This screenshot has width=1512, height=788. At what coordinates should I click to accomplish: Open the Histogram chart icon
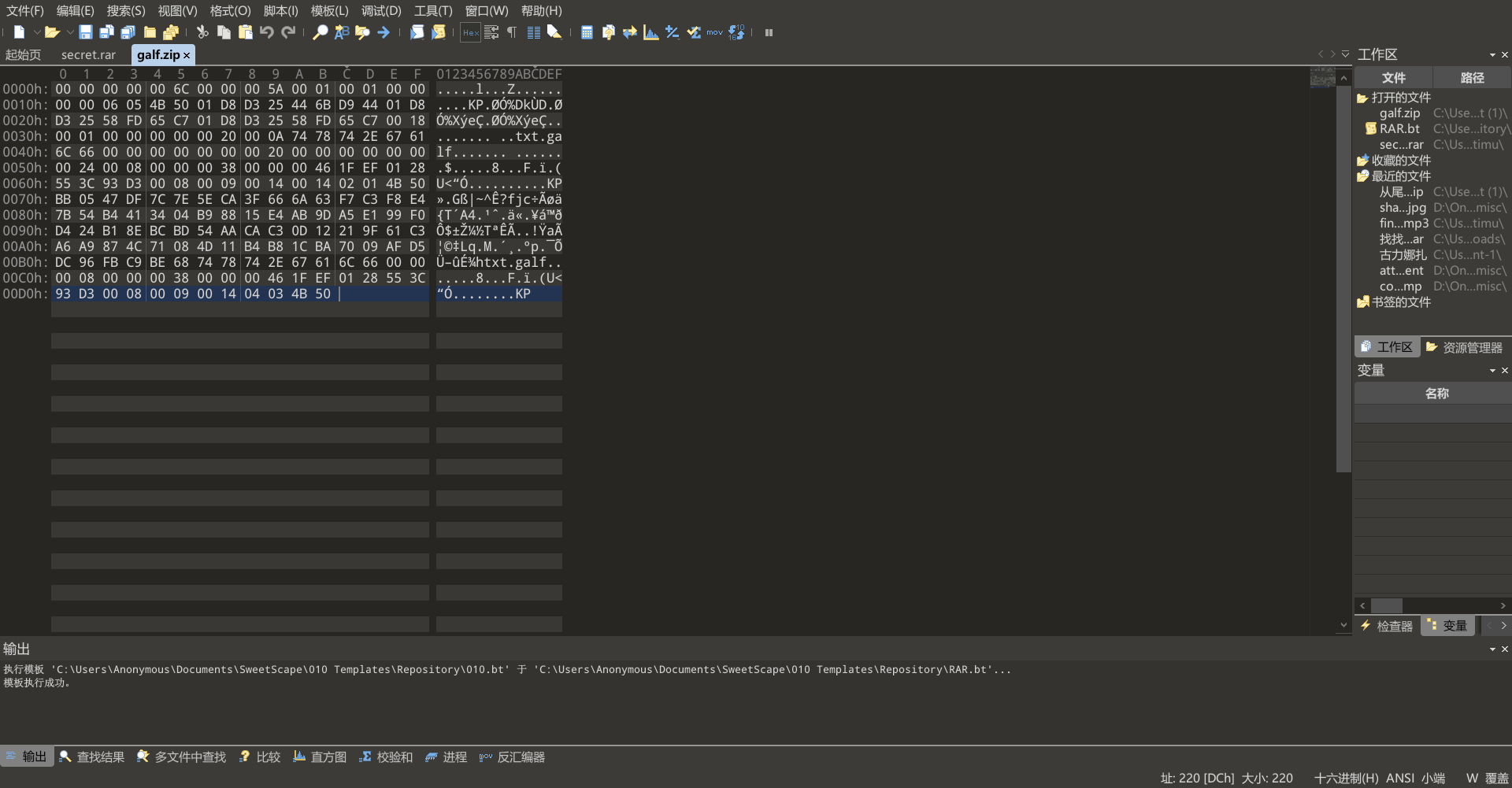(650, 32)
